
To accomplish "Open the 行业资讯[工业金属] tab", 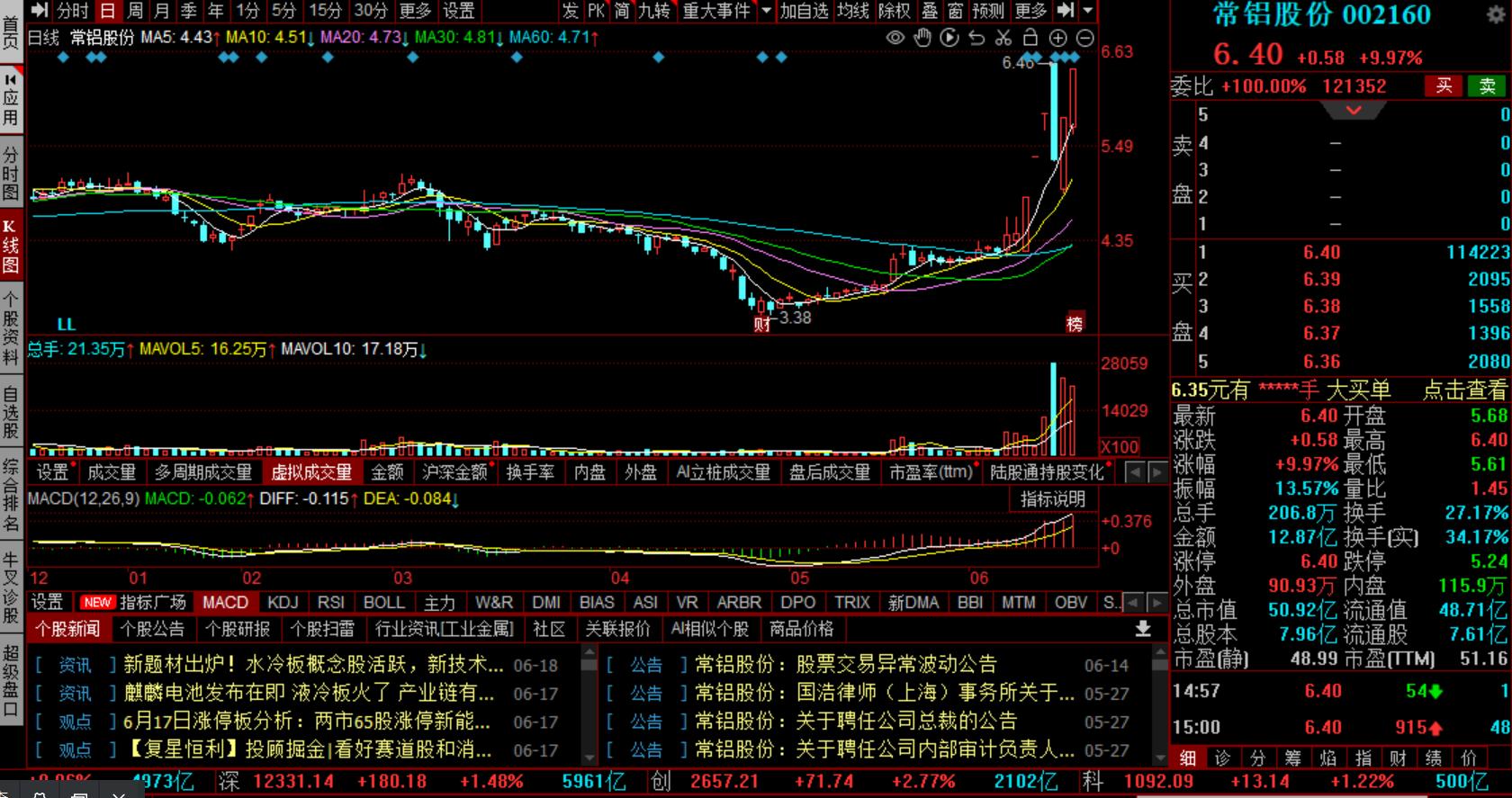I will click(x=445, y=629).
